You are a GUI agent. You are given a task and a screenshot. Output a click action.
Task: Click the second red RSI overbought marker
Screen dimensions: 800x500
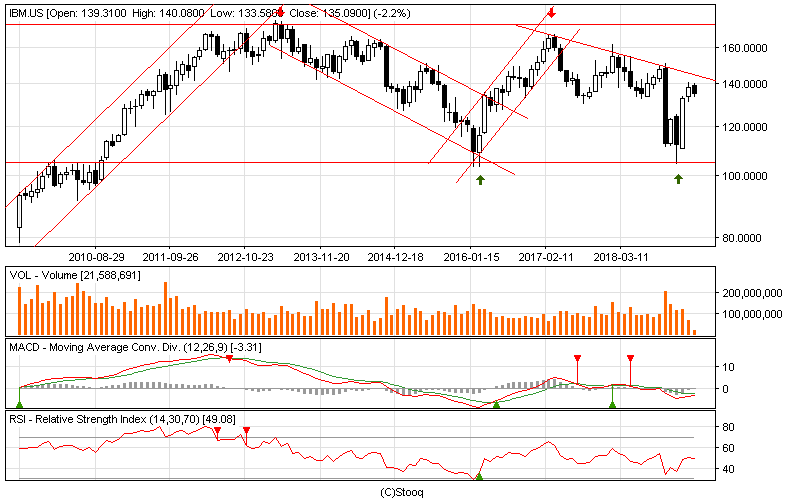coord(246,432)
